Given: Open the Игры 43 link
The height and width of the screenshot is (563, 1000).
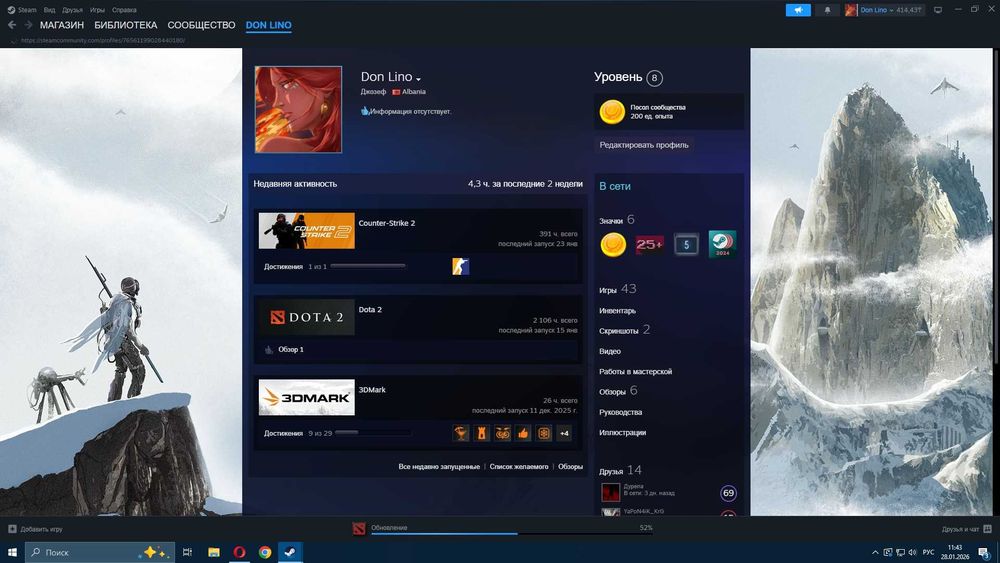Looking at the screenshot, I should [x=617, y=289].
